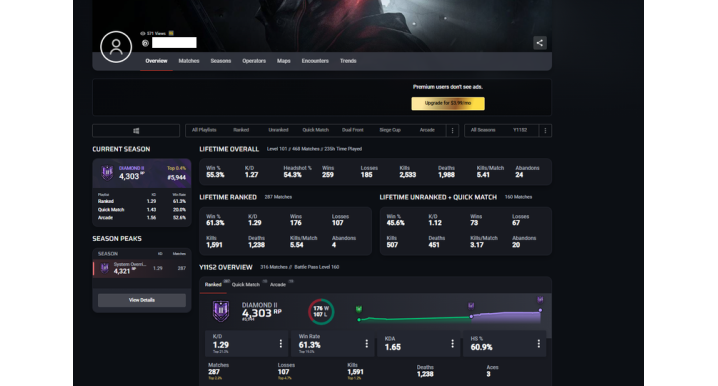The image size is (718, 386).
Task: Click the middle data point on RP graph
Action: click(x=471, y=316)
